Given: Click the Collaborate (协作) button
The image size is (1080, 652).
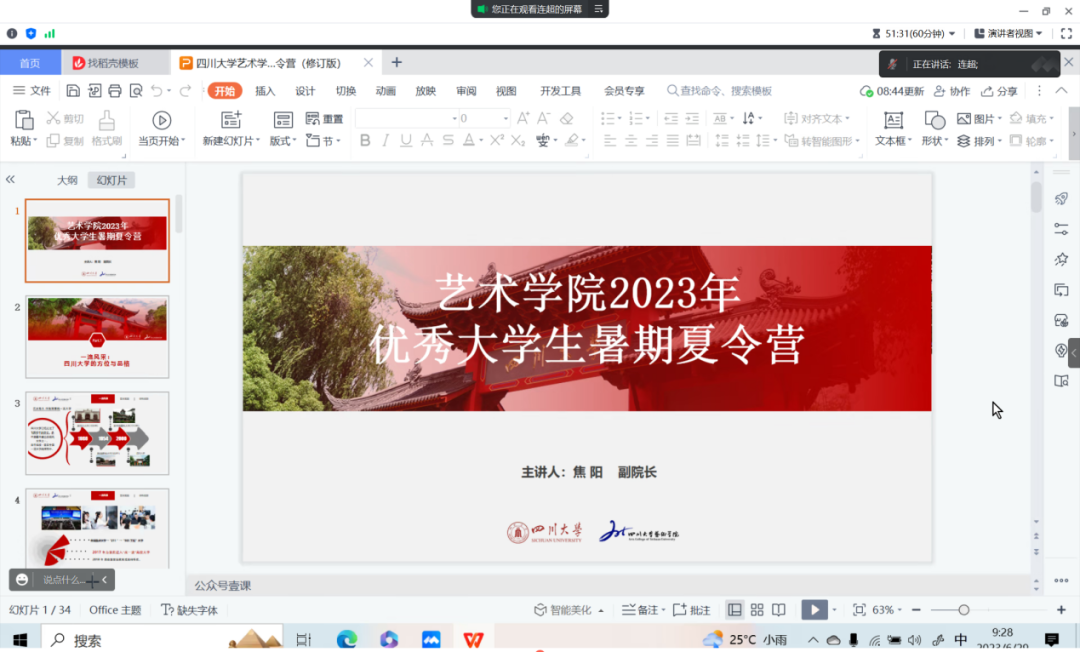Looking at the screenshot, I should point(952,91).
